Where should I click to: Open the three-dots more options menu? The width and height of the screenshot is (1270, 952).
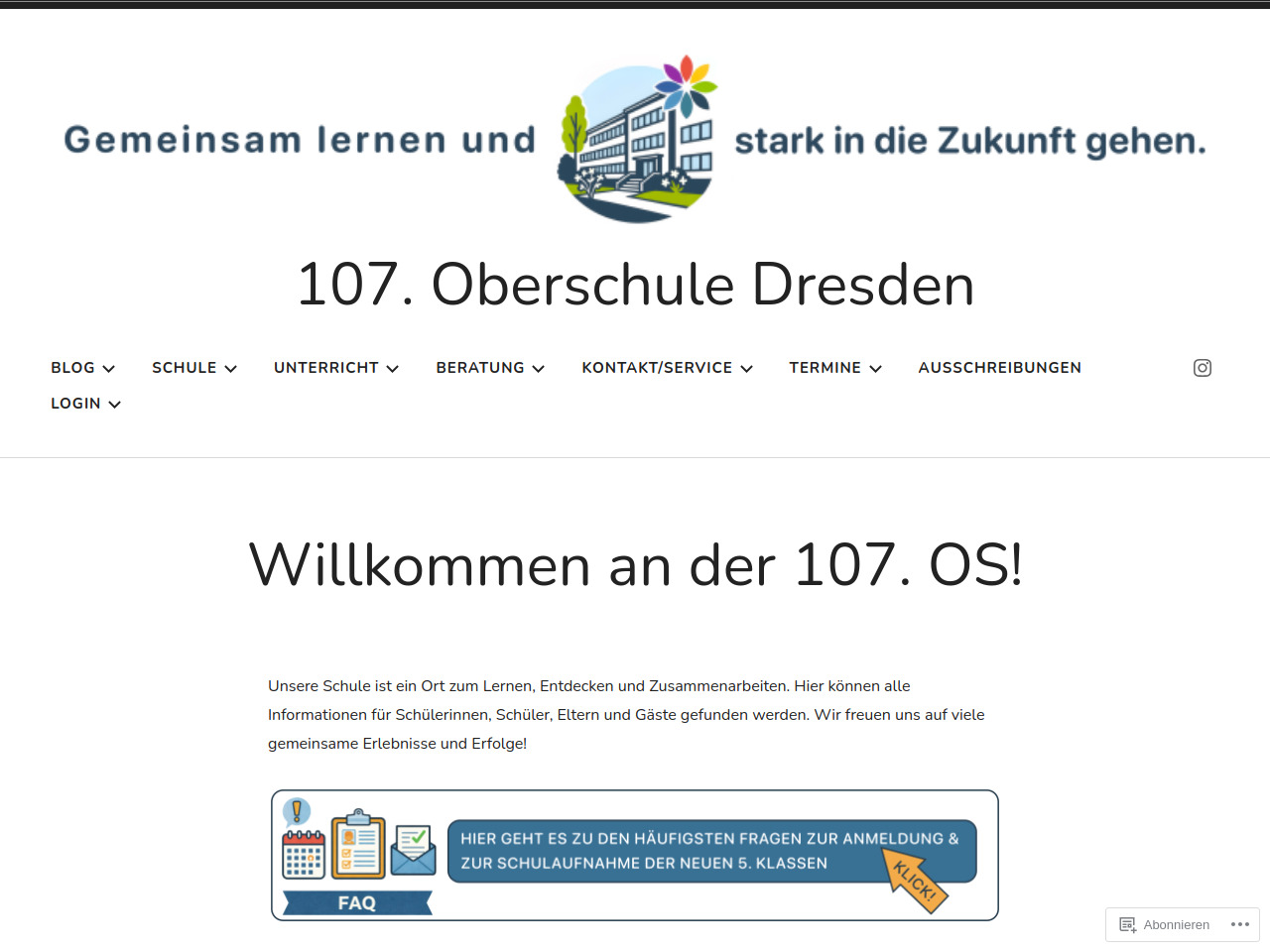pos(1240,924)
